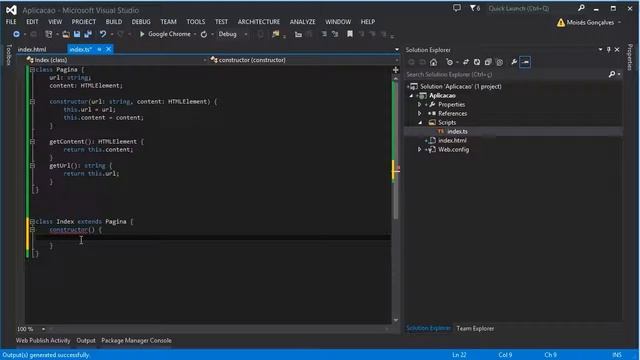Screen dimensions: 640x360
Task: Click the Open File folder icon
Action: [x=66, y=34]
